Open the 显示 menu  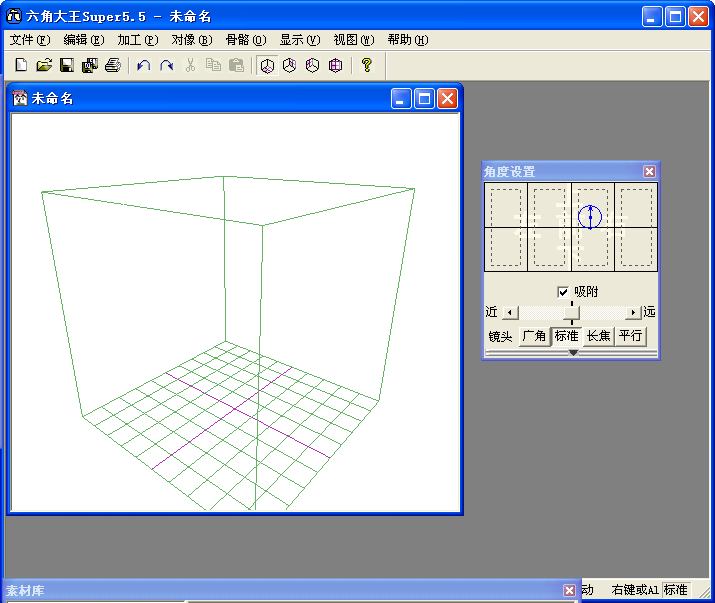point(299,40)
